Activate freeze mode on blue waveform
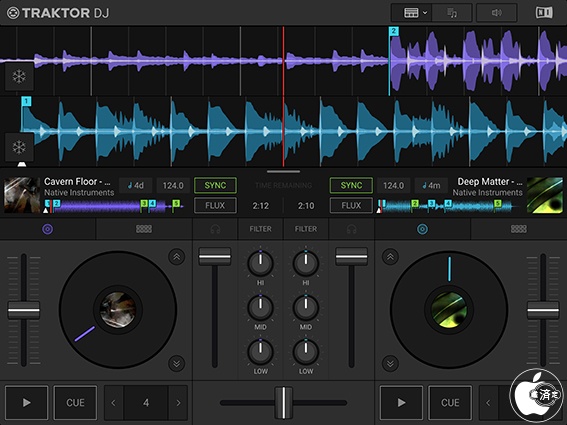This screenshot has width=567, height=425. click(x=19, y=147)
